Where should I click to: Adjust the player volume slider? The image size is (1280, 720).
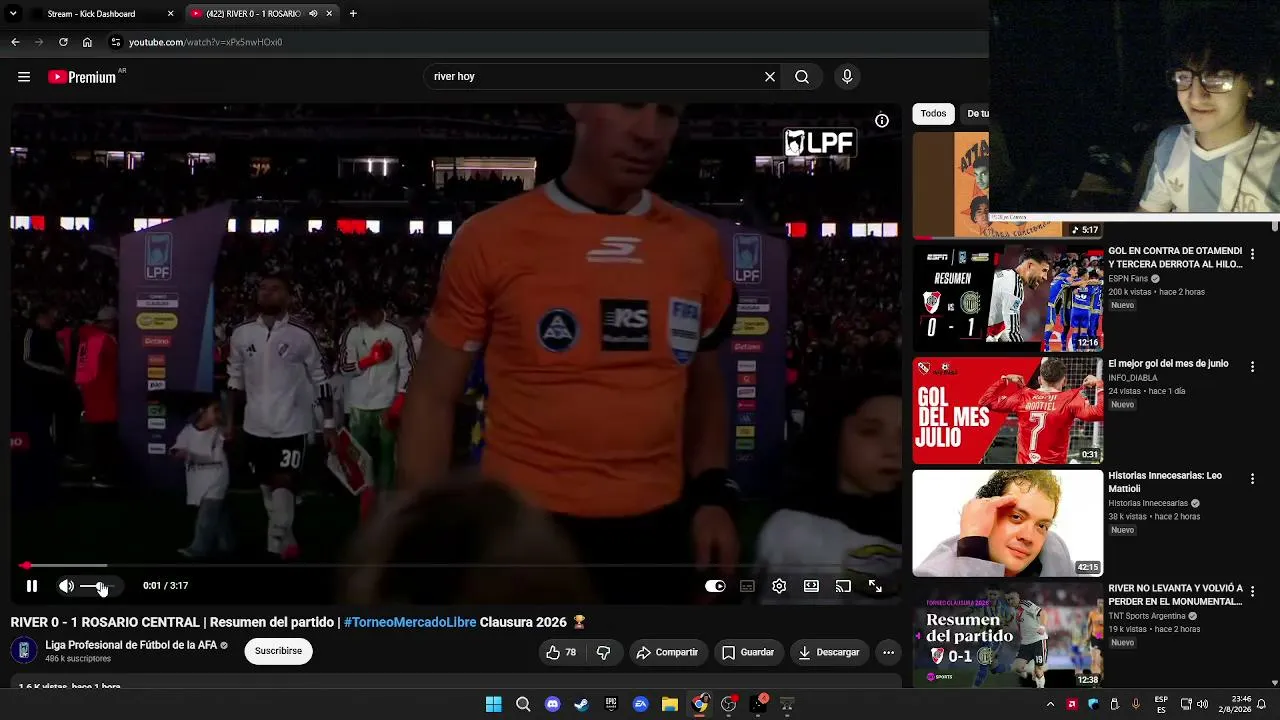click(97, 586)
